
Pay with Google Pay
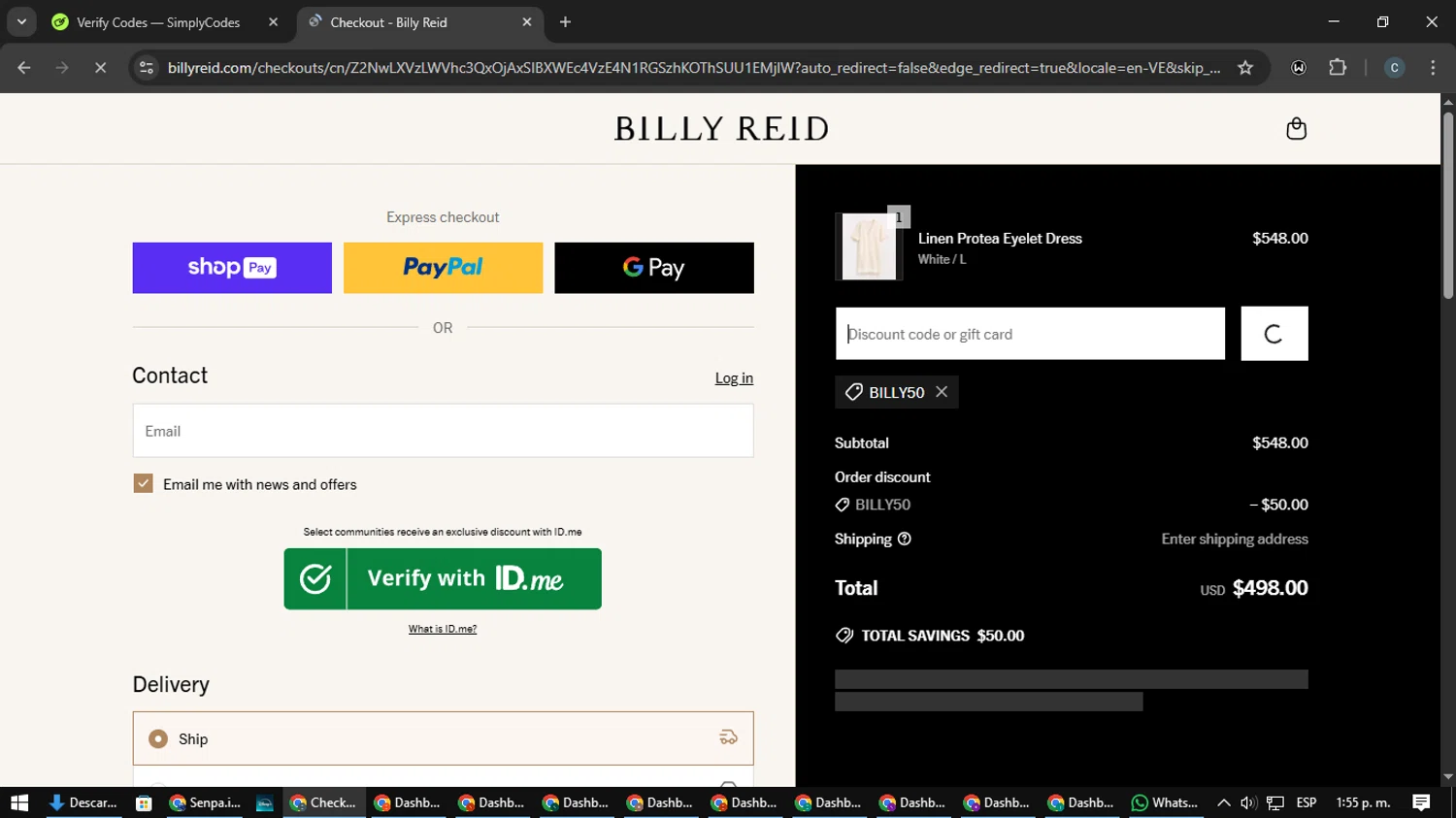[x=654, y=268]
